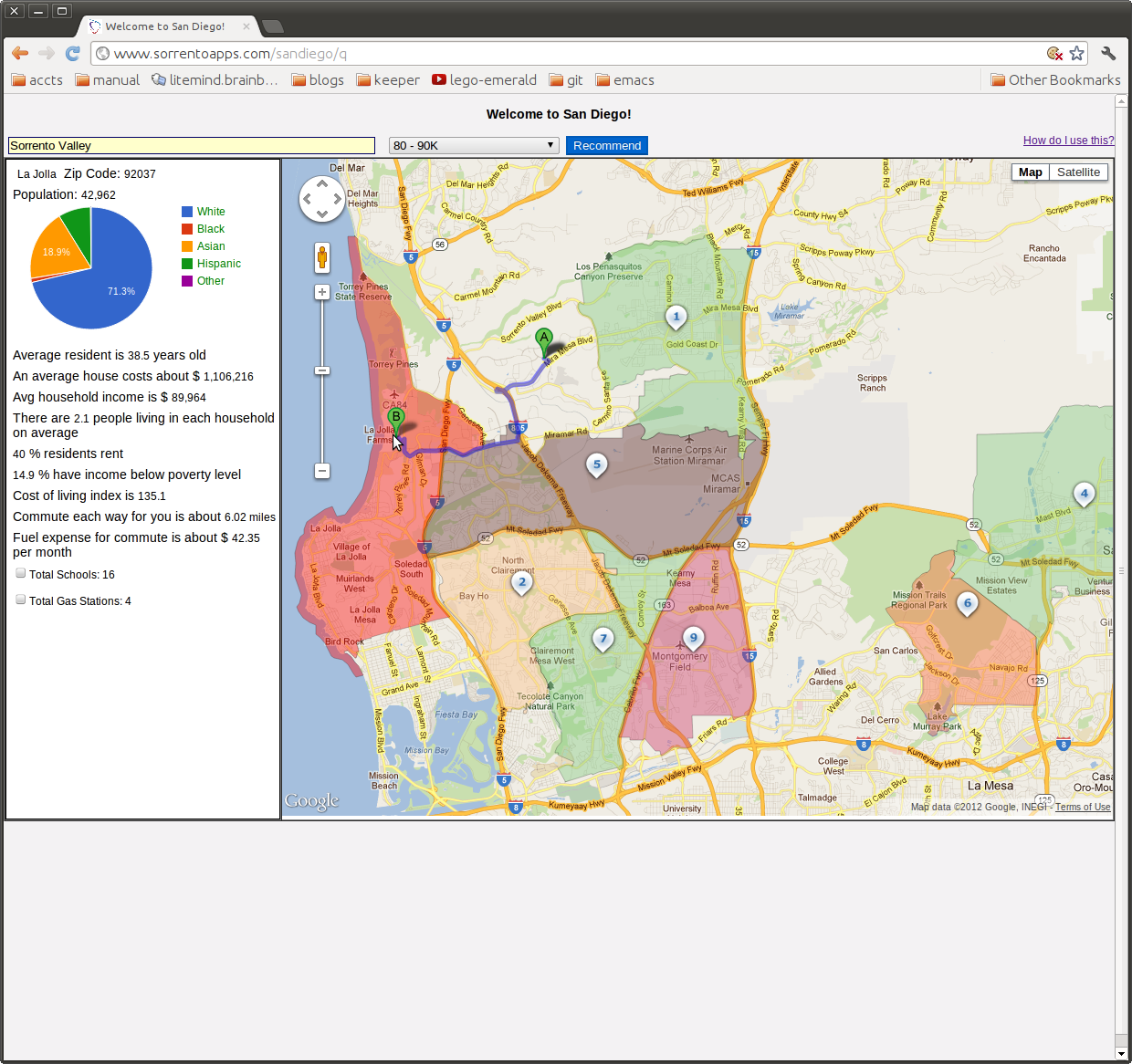
Task: Click green route marker A
Action: tap(544, 339)
